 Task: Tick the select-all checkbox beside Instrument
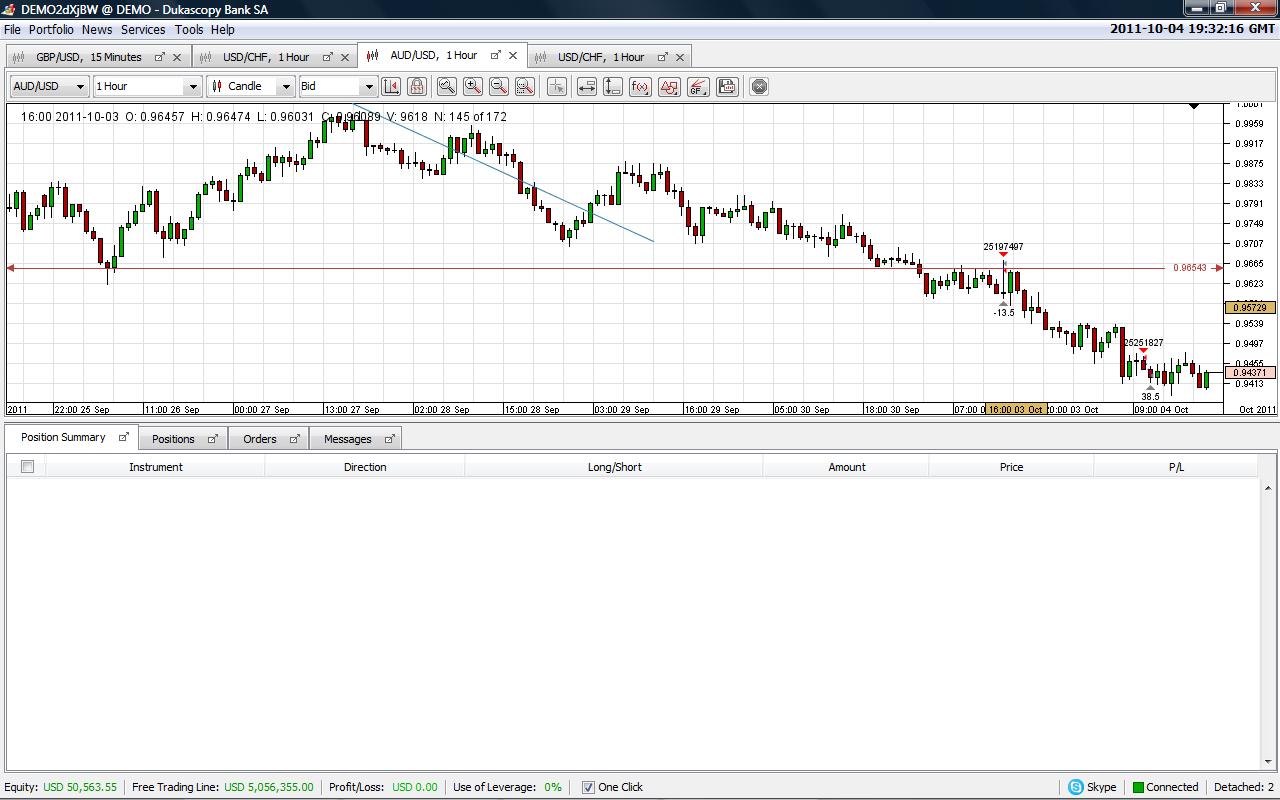[27, 467]
